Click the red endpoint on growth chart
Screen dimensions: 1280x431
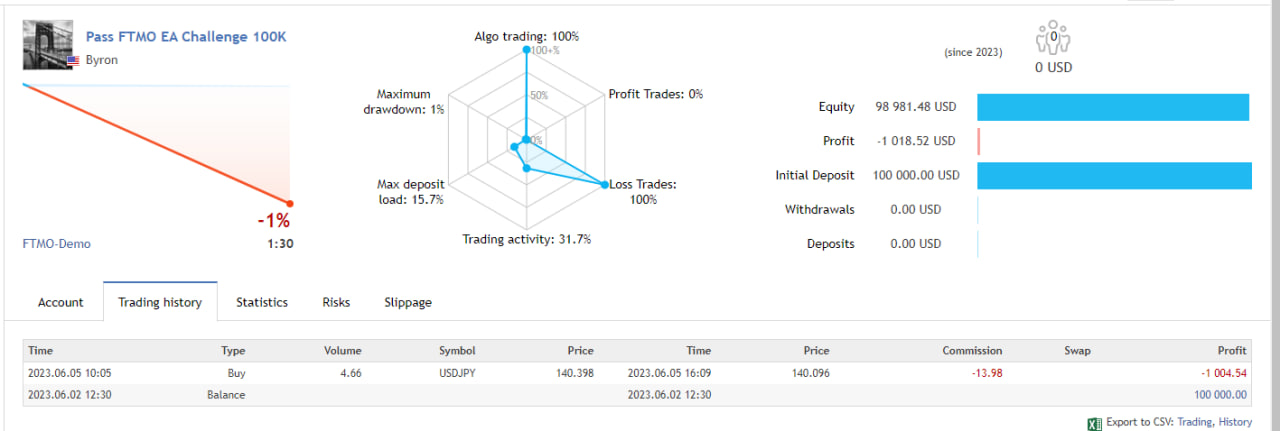tap(290, 203)
